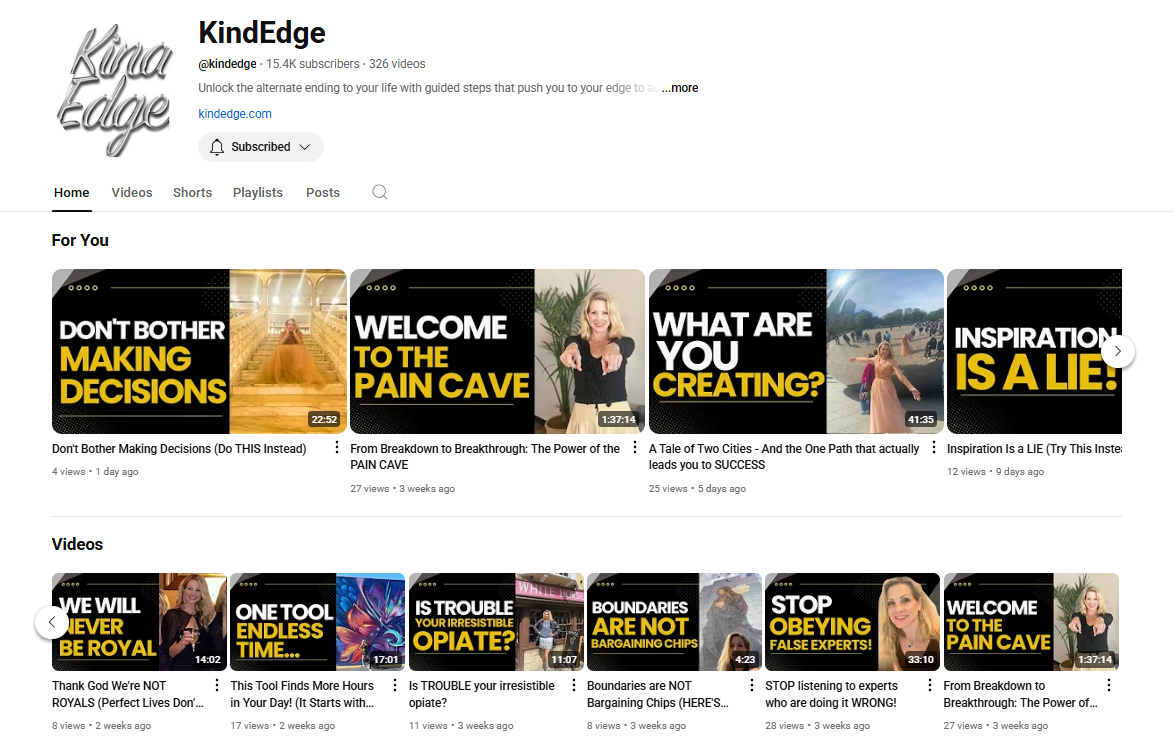Open options menu for PAIN CAVE in For You

pyautogui.click(x=635, y=447)
